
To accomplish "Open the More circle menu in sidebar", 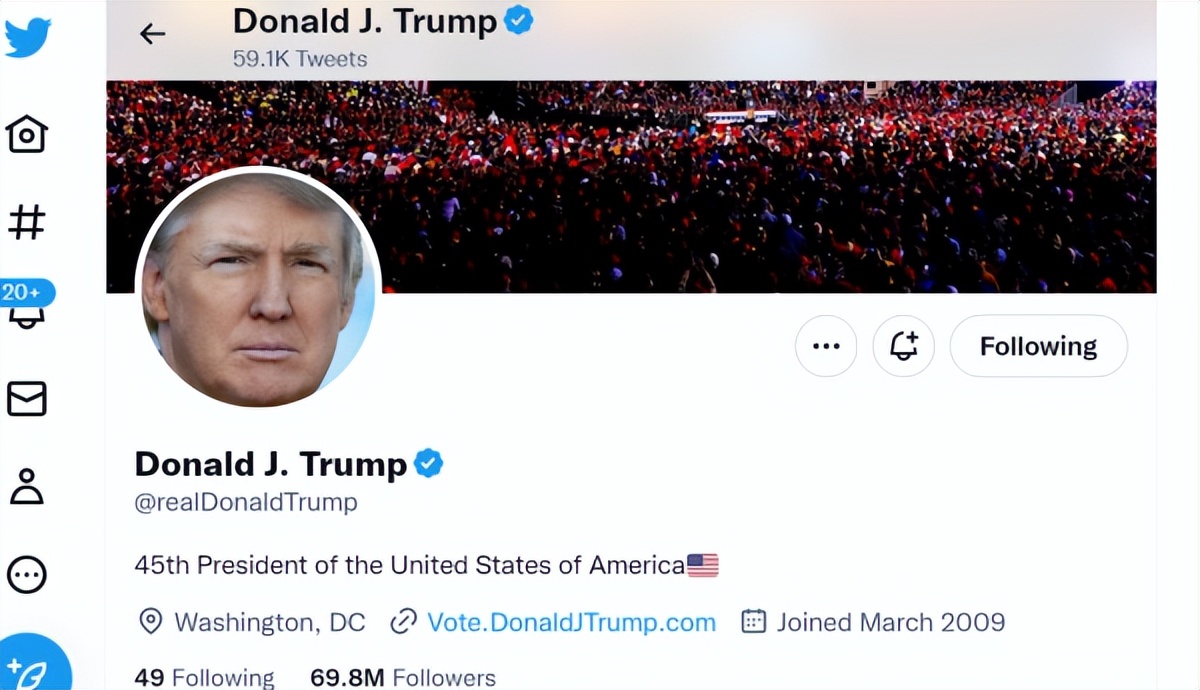I will (x=27, y=574).
